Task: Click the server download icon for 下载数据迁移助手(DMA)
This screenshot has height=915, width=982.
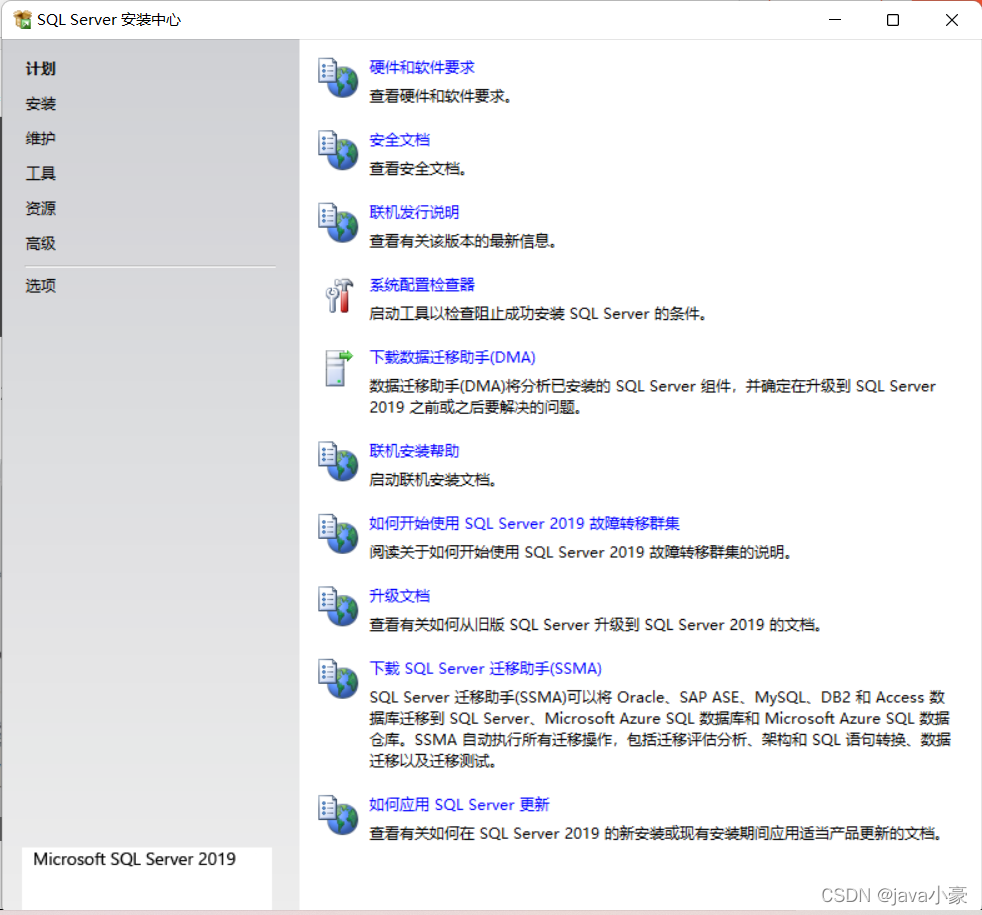Action: pos(339,368)
